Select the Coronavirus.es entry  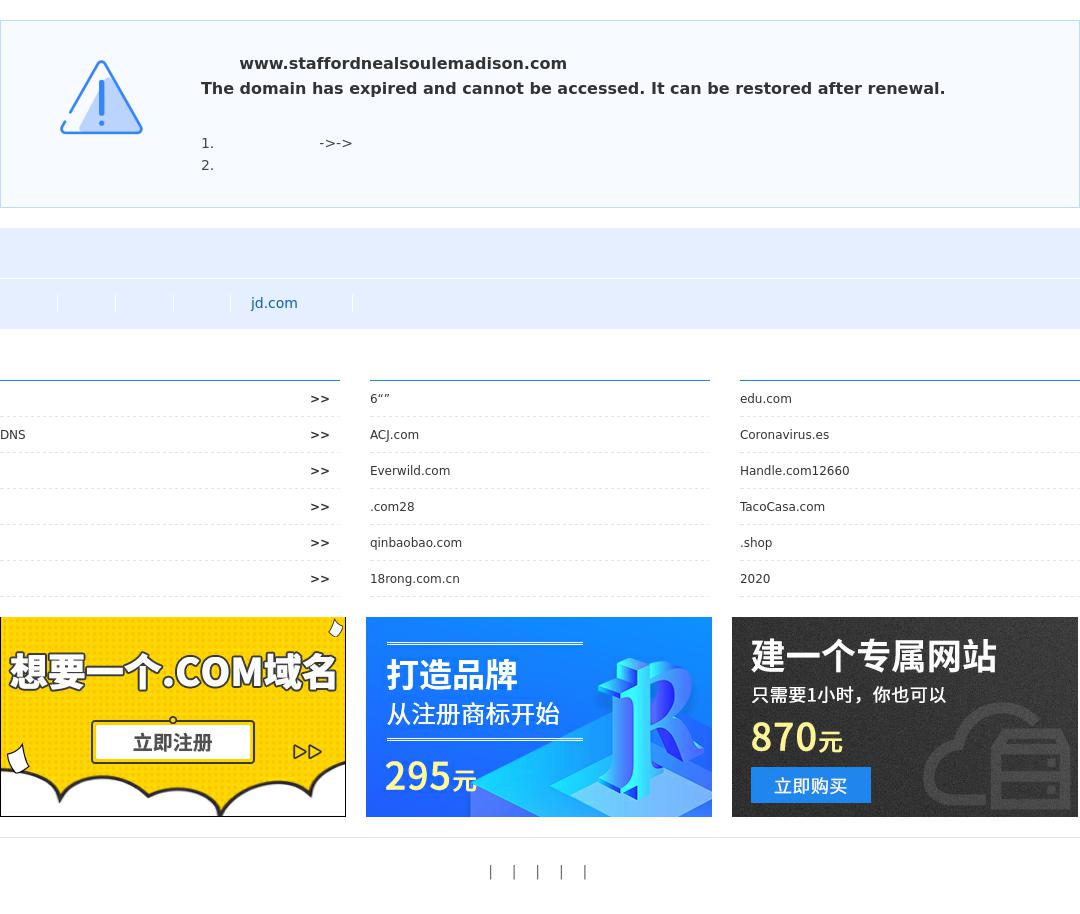[x=785, y=435]
